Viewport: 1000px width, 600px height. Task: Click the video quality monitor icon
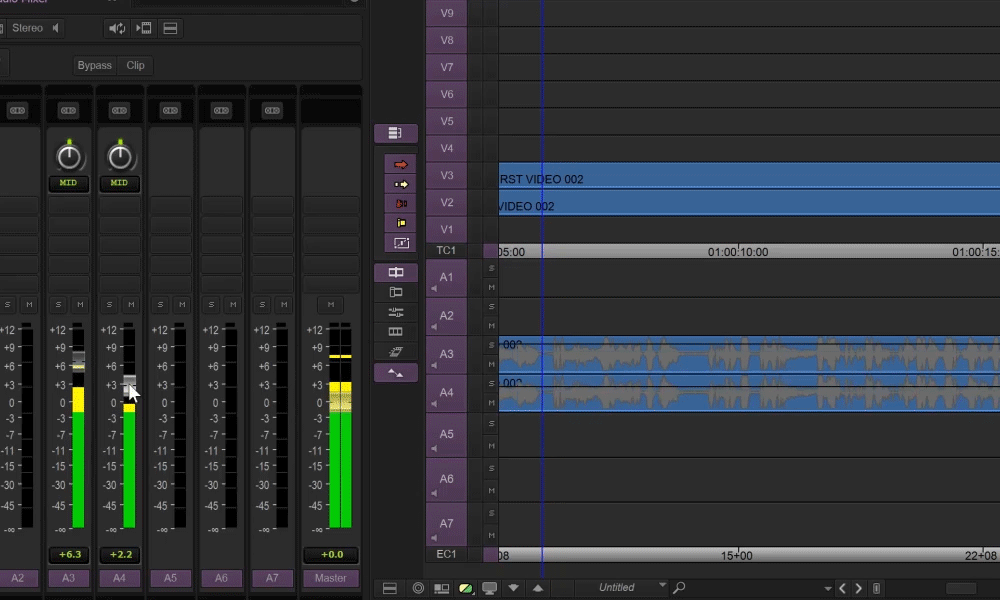(x=489, y=588)
